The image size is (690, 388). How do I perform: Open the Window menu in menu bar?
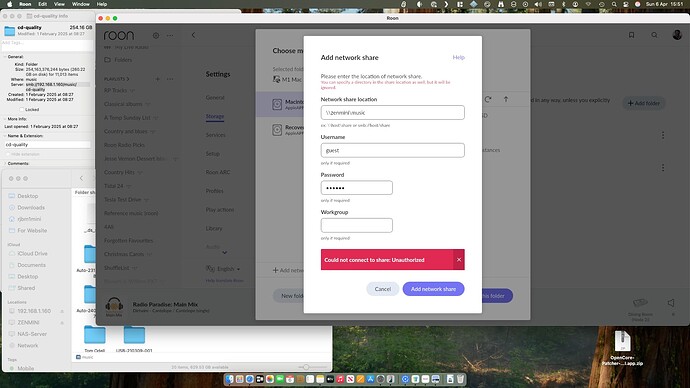81,4
